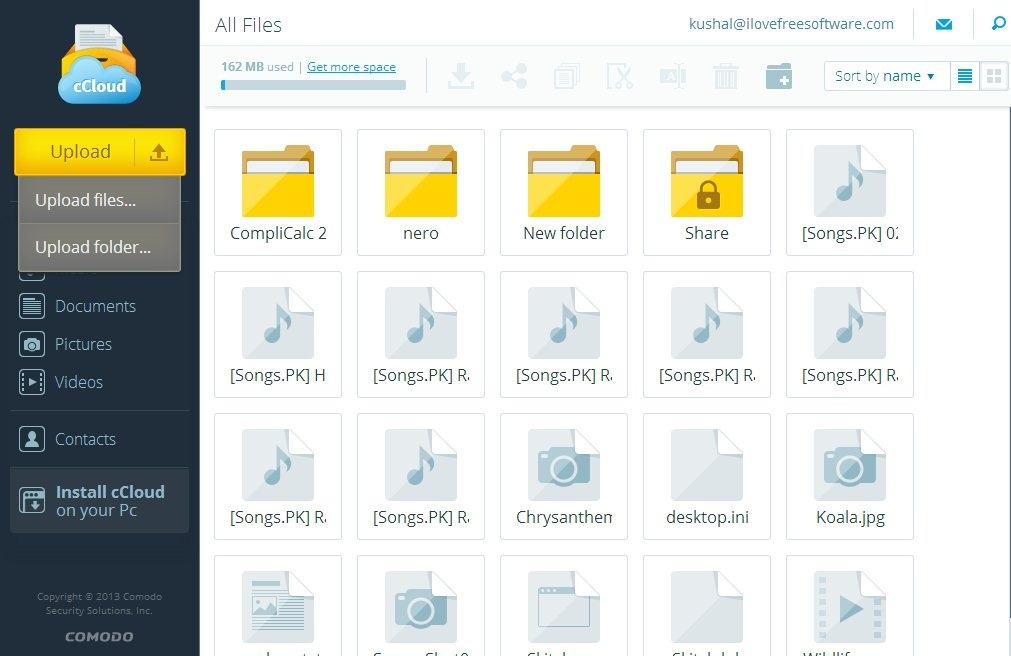Click the yellow Upload button
This screenshot has width=1011, height=656.
[x=100, y=152]
